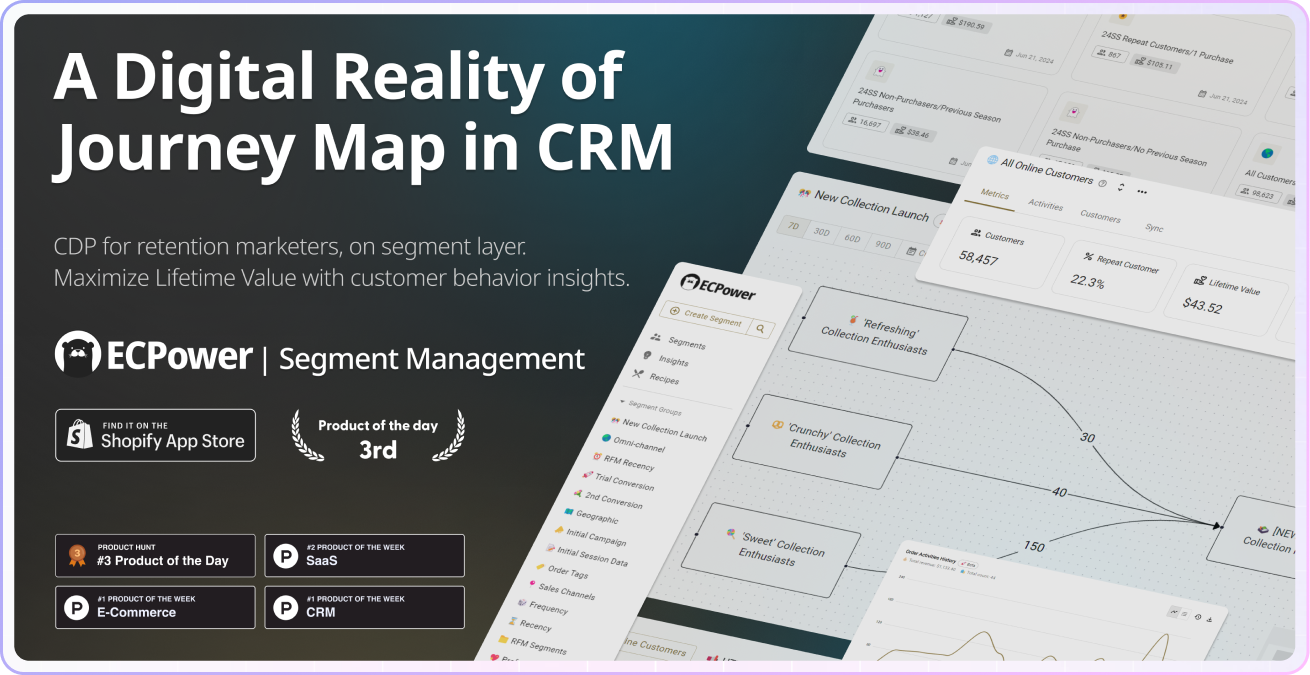This screenshot has height=675, width=1310.
Task: Click the SaaS badge Product Hunt logo
Action: [x=286, y=555]
